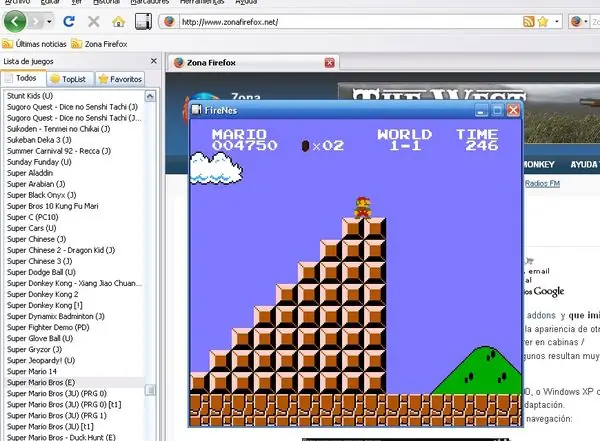This screenshot has width=600, height=441.
Task: Open the Marcadores menu
Action: 150,2
